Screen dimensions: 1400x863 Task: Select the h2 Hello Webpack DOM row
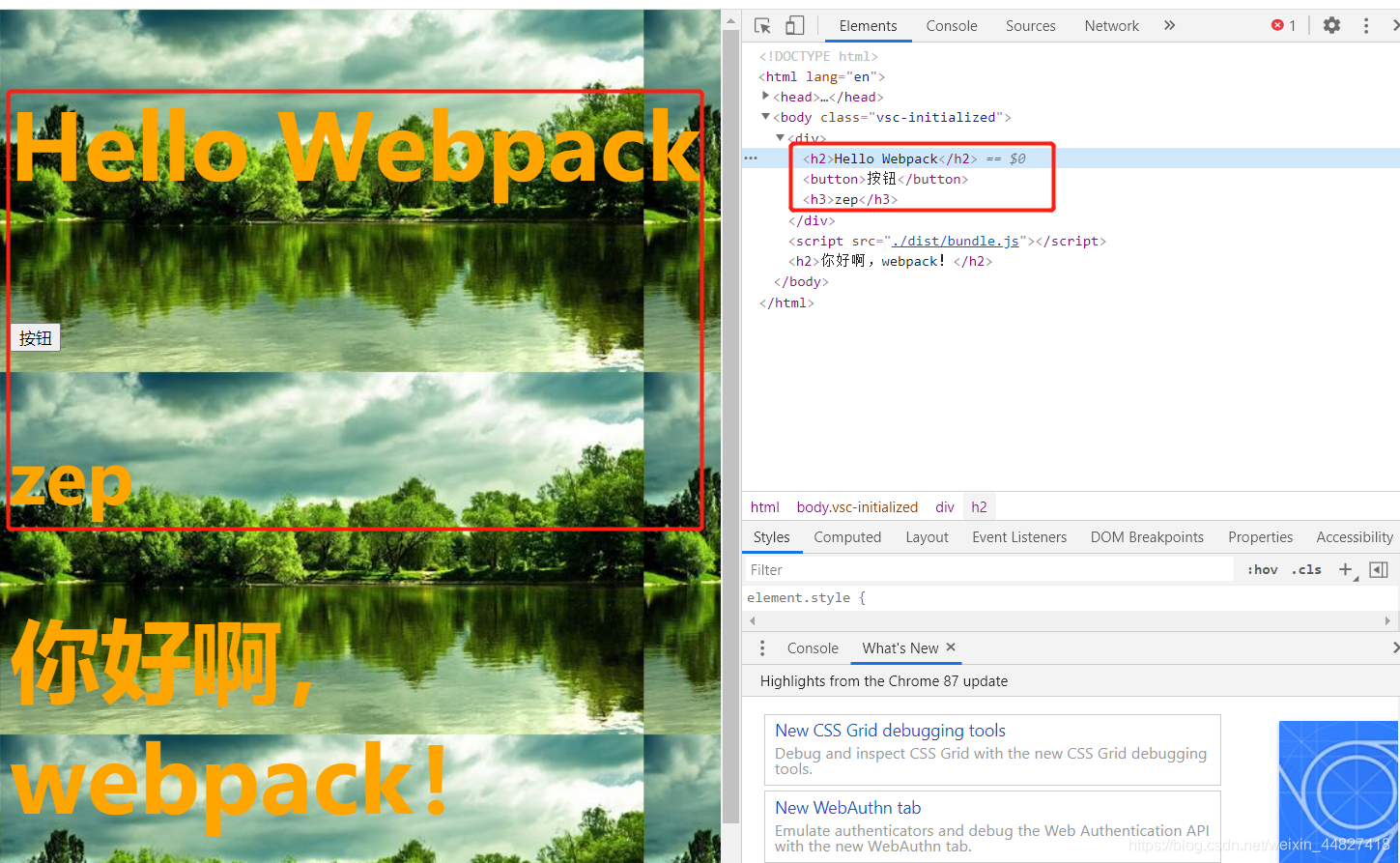pyautogui.click(x=1071, y=158)
